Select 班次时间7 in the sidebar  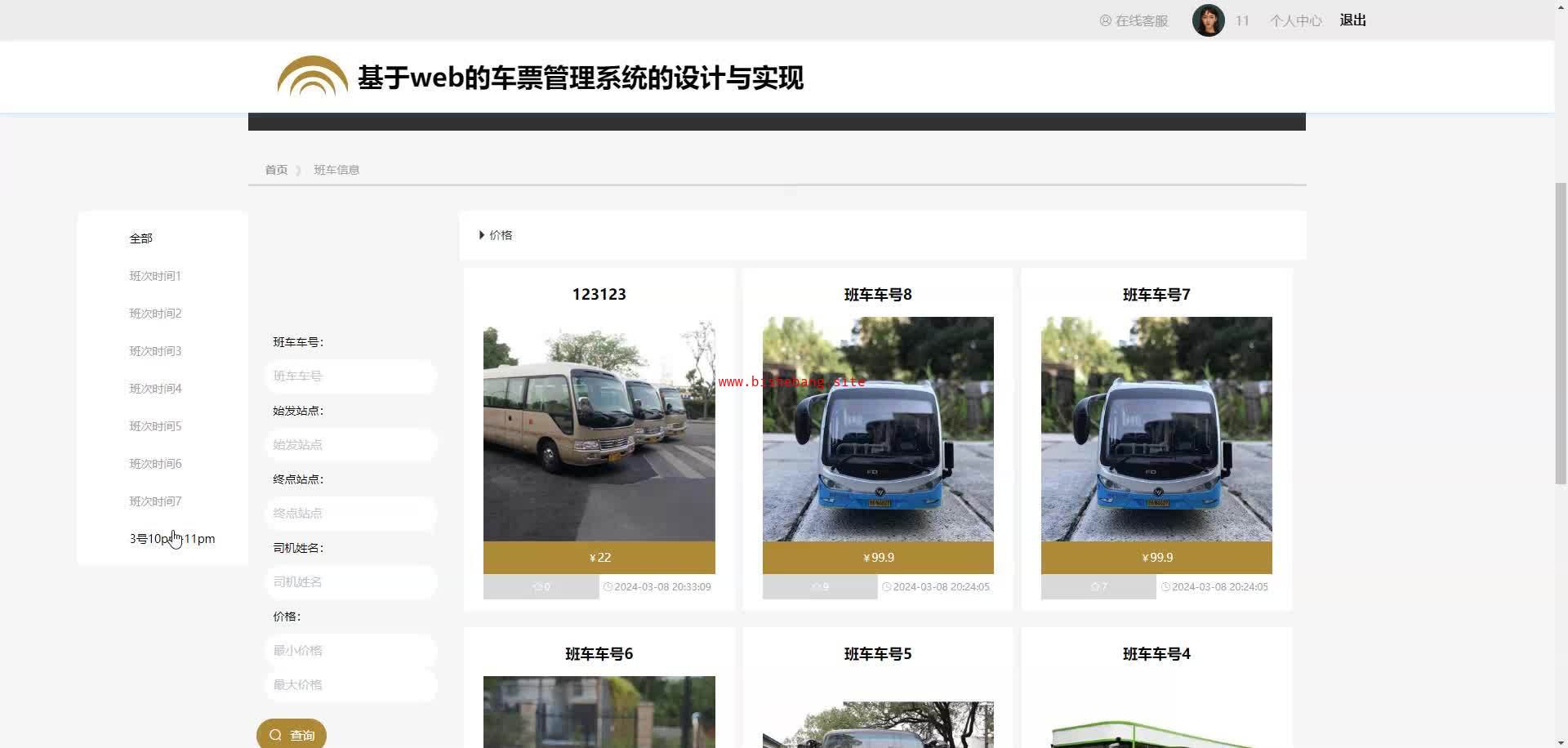tap(155, 501)
